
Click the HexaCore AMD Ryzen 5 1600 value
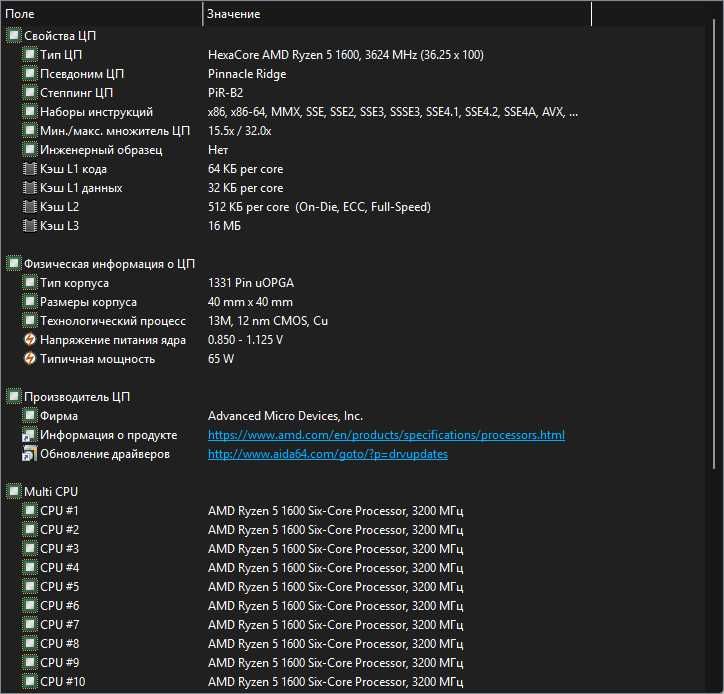click(x=346, y=54)
